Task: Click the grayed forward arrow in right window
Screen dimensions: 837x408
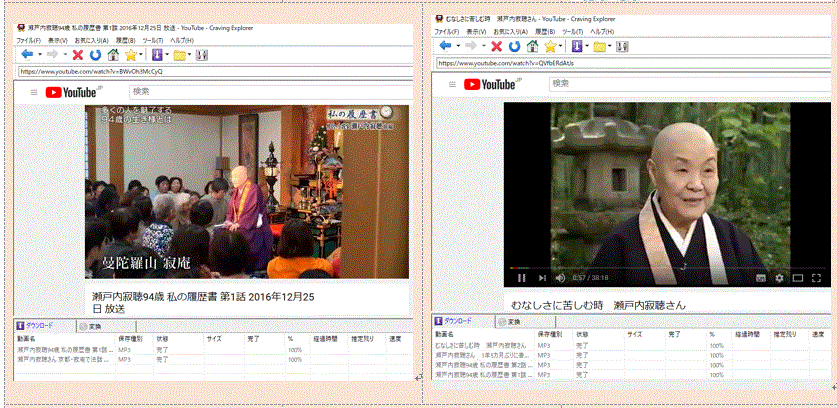Action: pos(471,46)
